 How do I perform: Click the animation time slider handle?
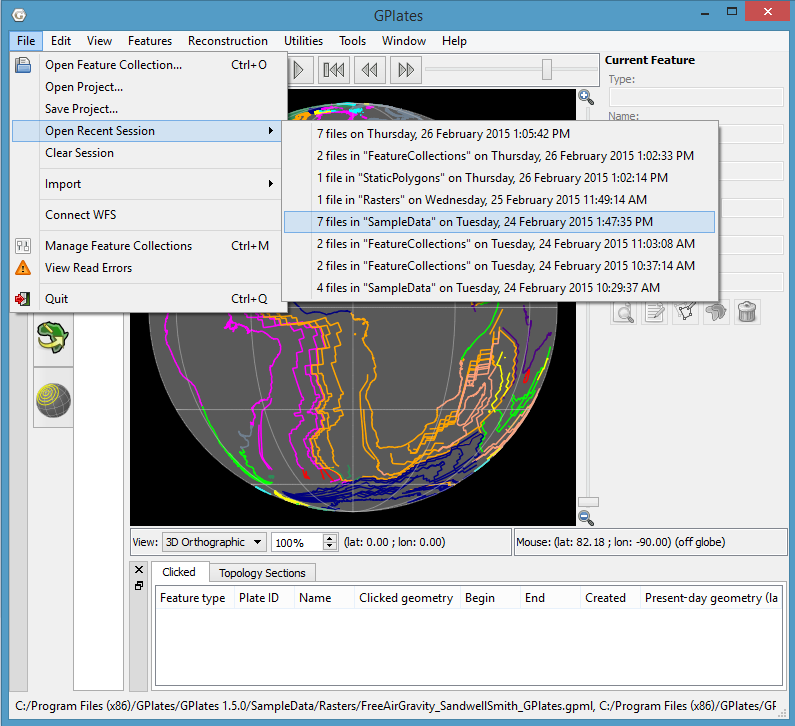(547, 69)
